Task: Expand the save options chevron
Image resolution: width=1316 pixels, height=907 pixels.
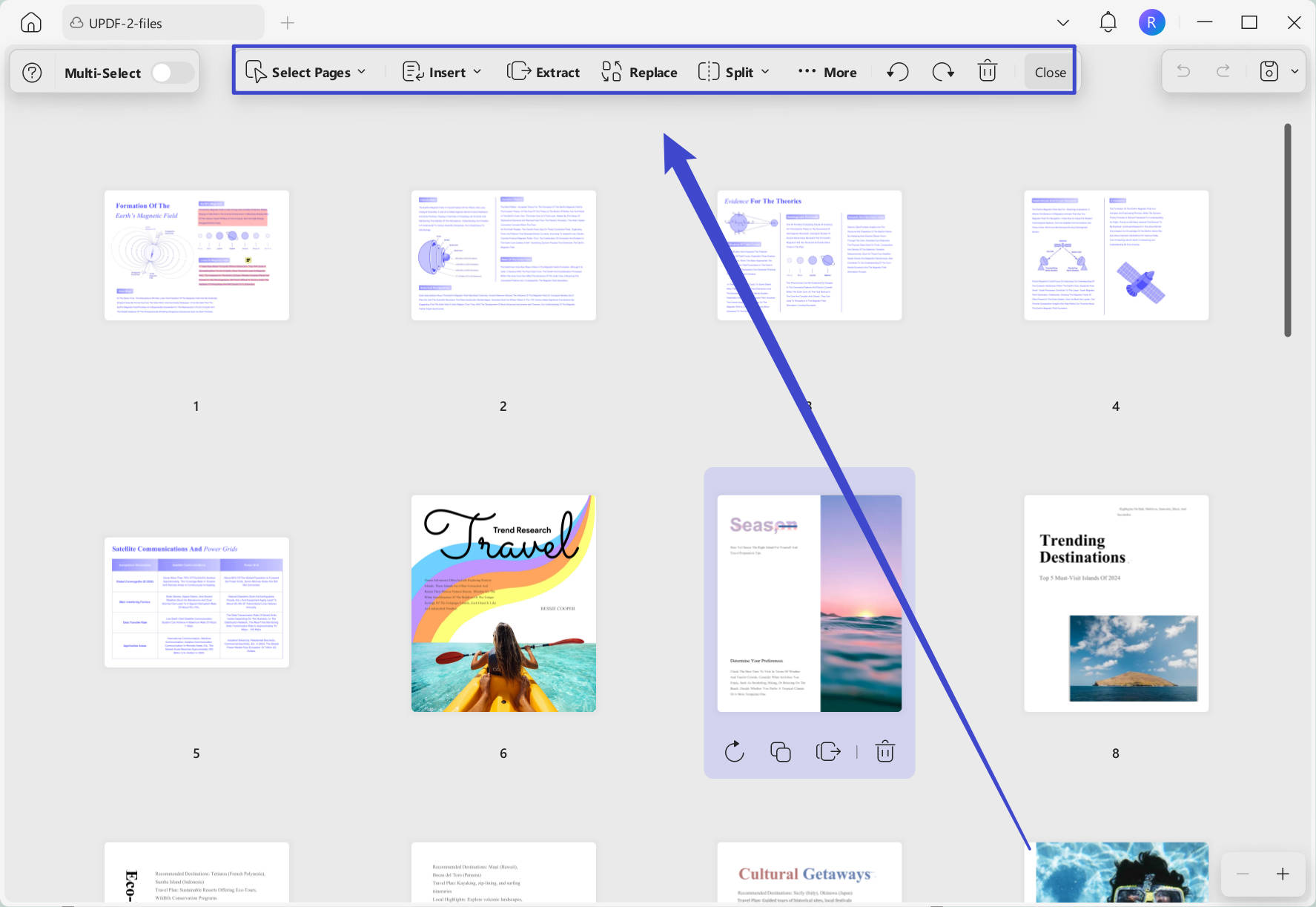Action: coord(1294,72)
